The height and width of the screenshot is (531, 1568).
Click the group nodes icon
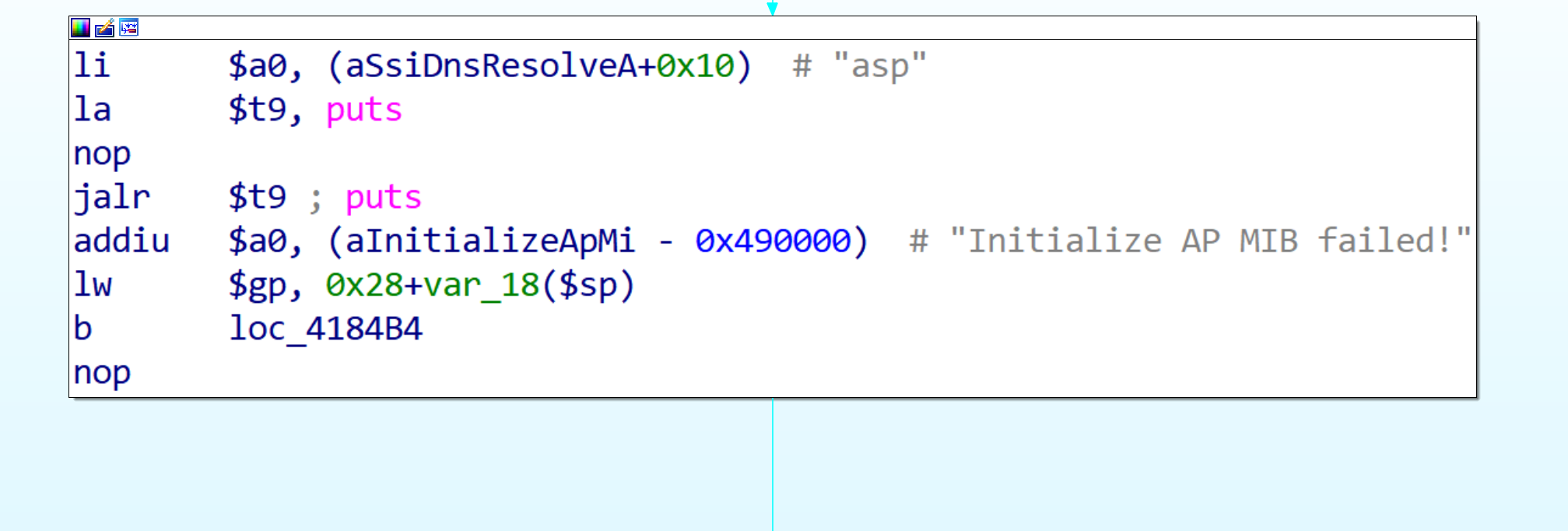pyautogui.click(x=129, y=28)
